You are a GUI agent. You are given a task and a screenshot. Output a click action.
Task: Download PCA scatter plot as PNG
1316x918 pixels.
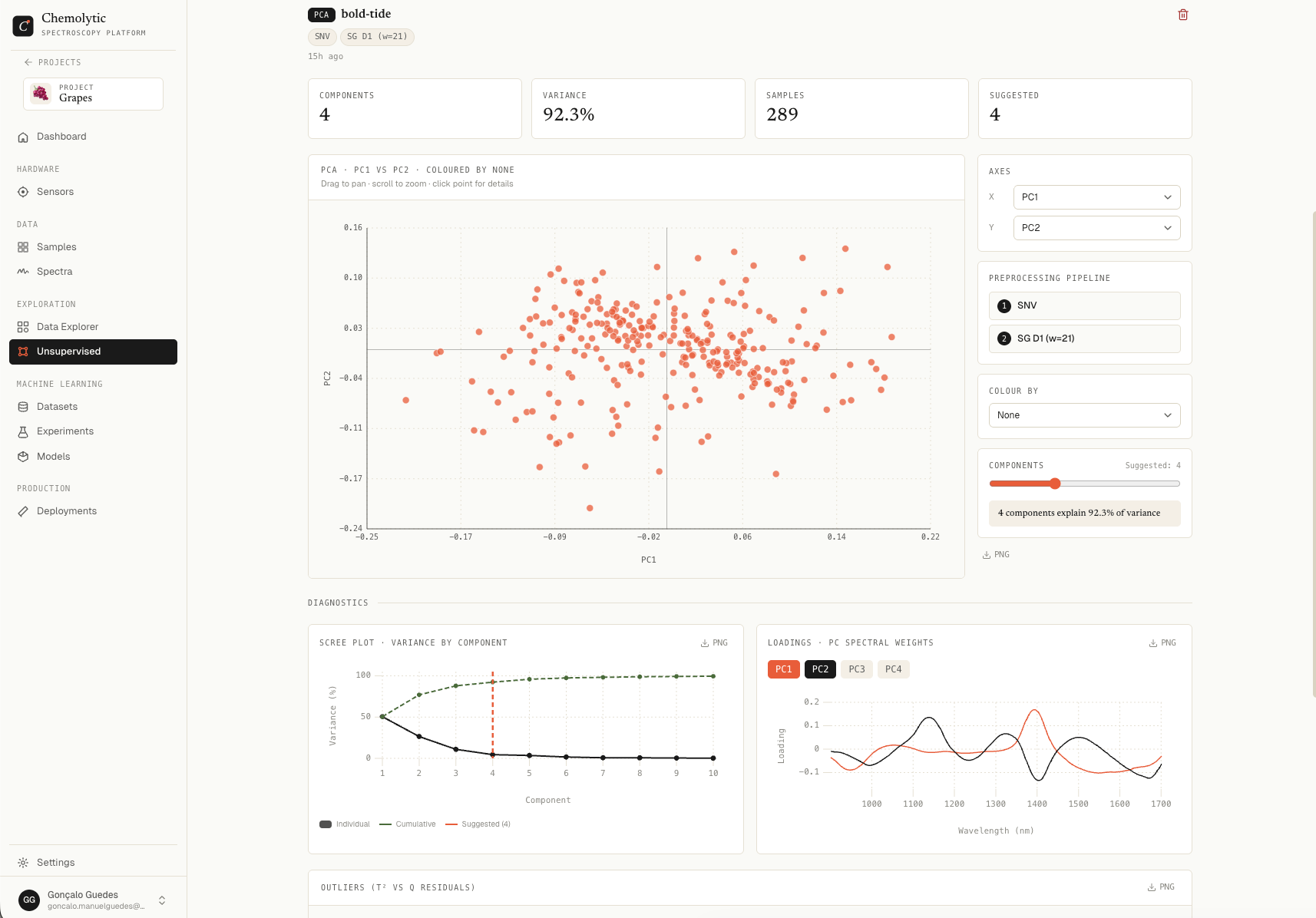[996, 555]
